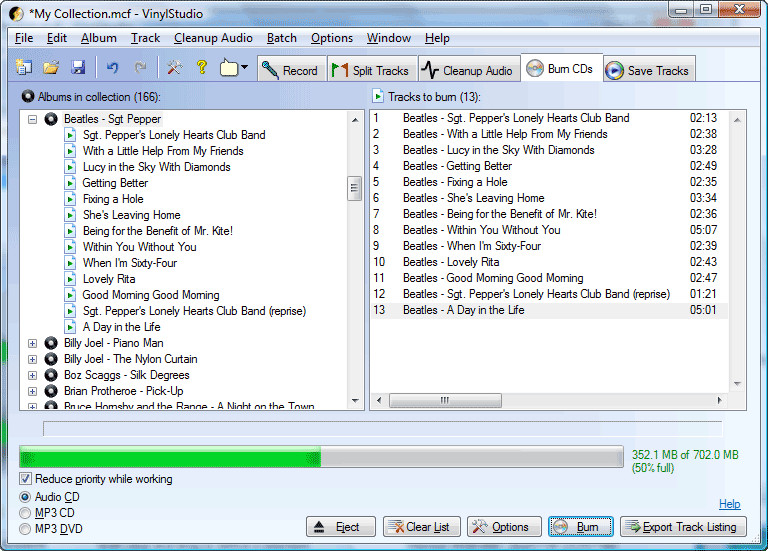Select burn track 13 A Day in the Life
Image resolution: width=768 pixels, height=551 pixels.
[549, 311]
